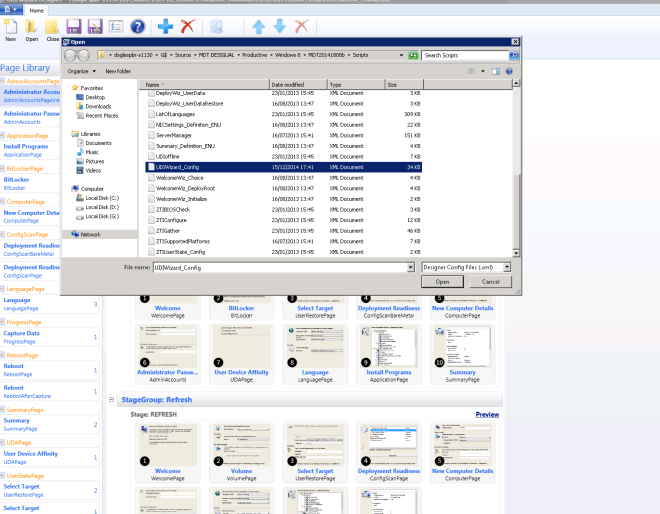Click the Open button in dialog
The width and height of the screenshot is (660, 514).
click(443, 282)
